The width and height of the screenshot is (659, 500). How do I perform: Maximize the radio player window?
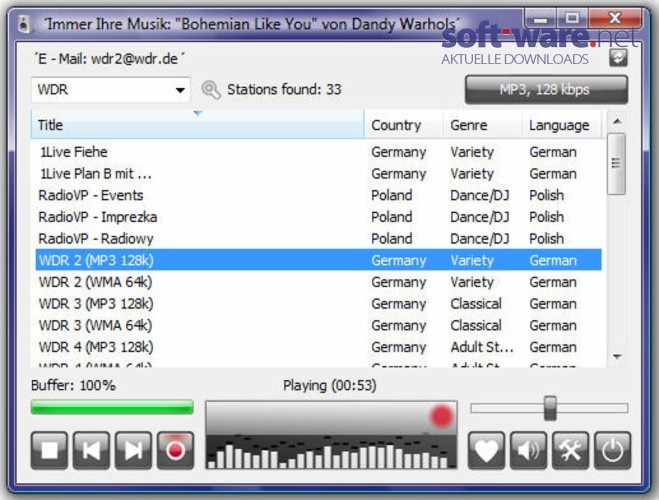point(572,19)
